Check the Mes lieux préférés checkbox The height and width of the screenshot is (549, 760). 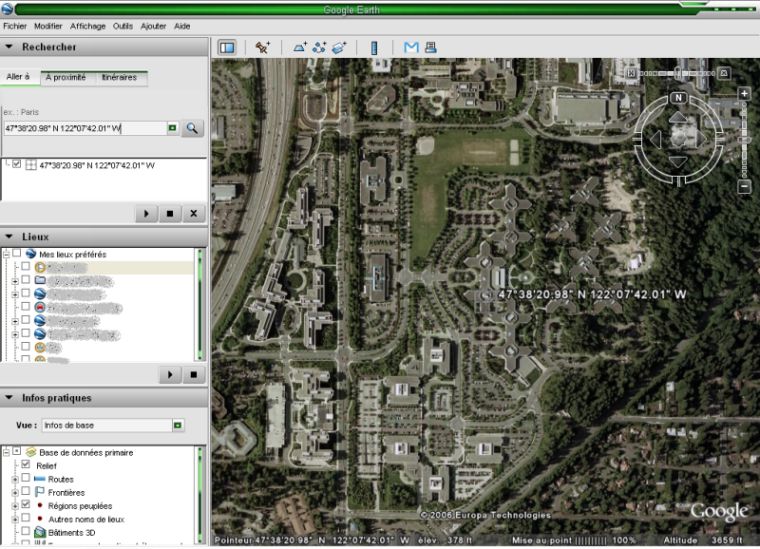(16, 253)
